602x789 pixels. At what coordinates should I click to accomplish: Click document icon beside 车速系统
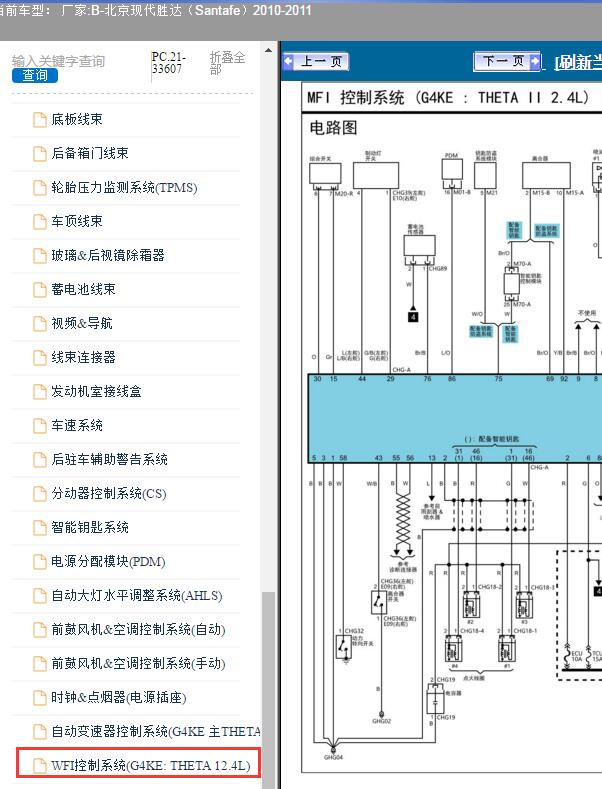40,426
